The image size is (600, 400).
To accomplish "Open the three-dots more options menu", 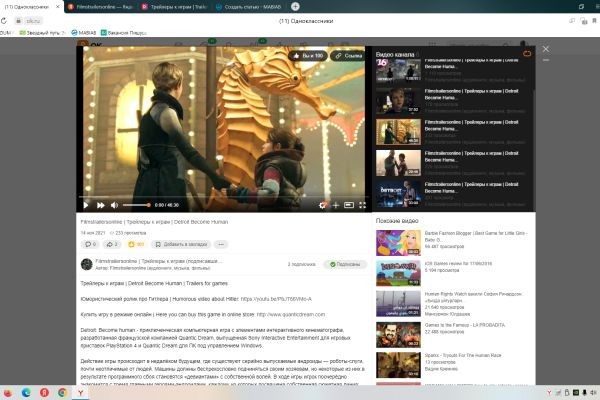I will (221, 244).
